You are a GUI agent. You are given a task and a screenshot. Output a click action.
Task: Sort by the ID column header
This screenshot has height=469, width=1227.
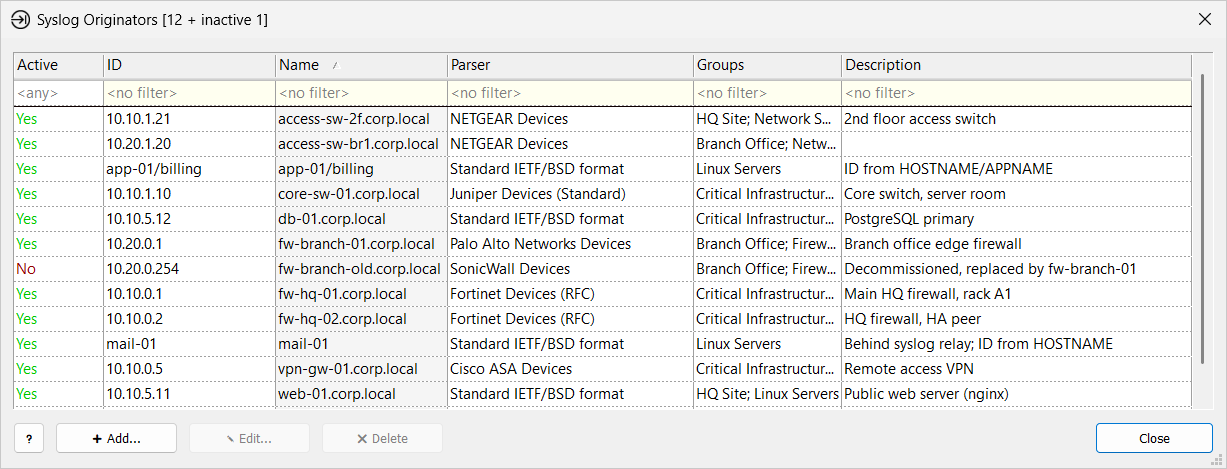(x=189, y=65)
